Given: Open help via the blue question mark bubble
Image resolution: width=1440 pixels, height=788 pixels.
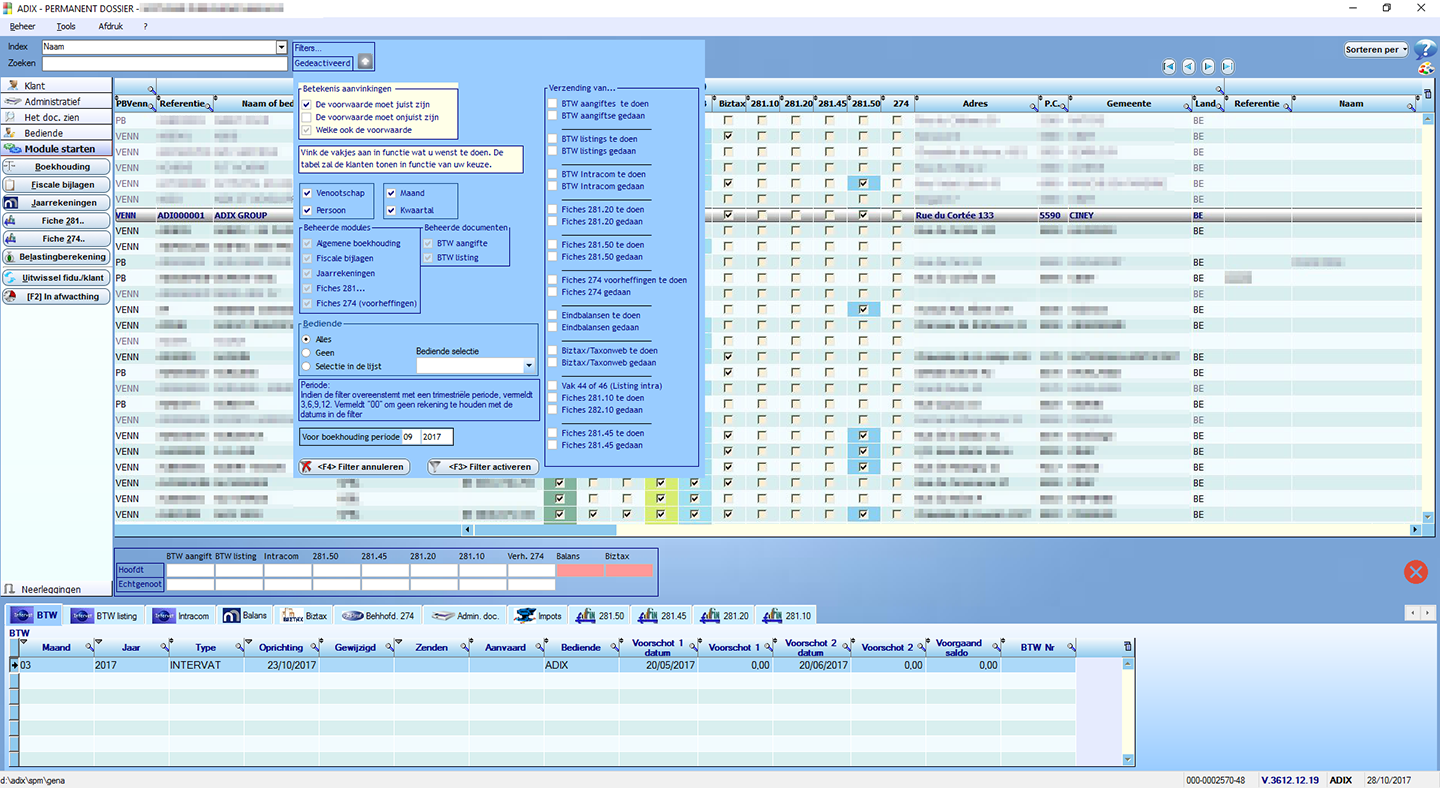Looking at the screenshot, I should point(1425,50).
